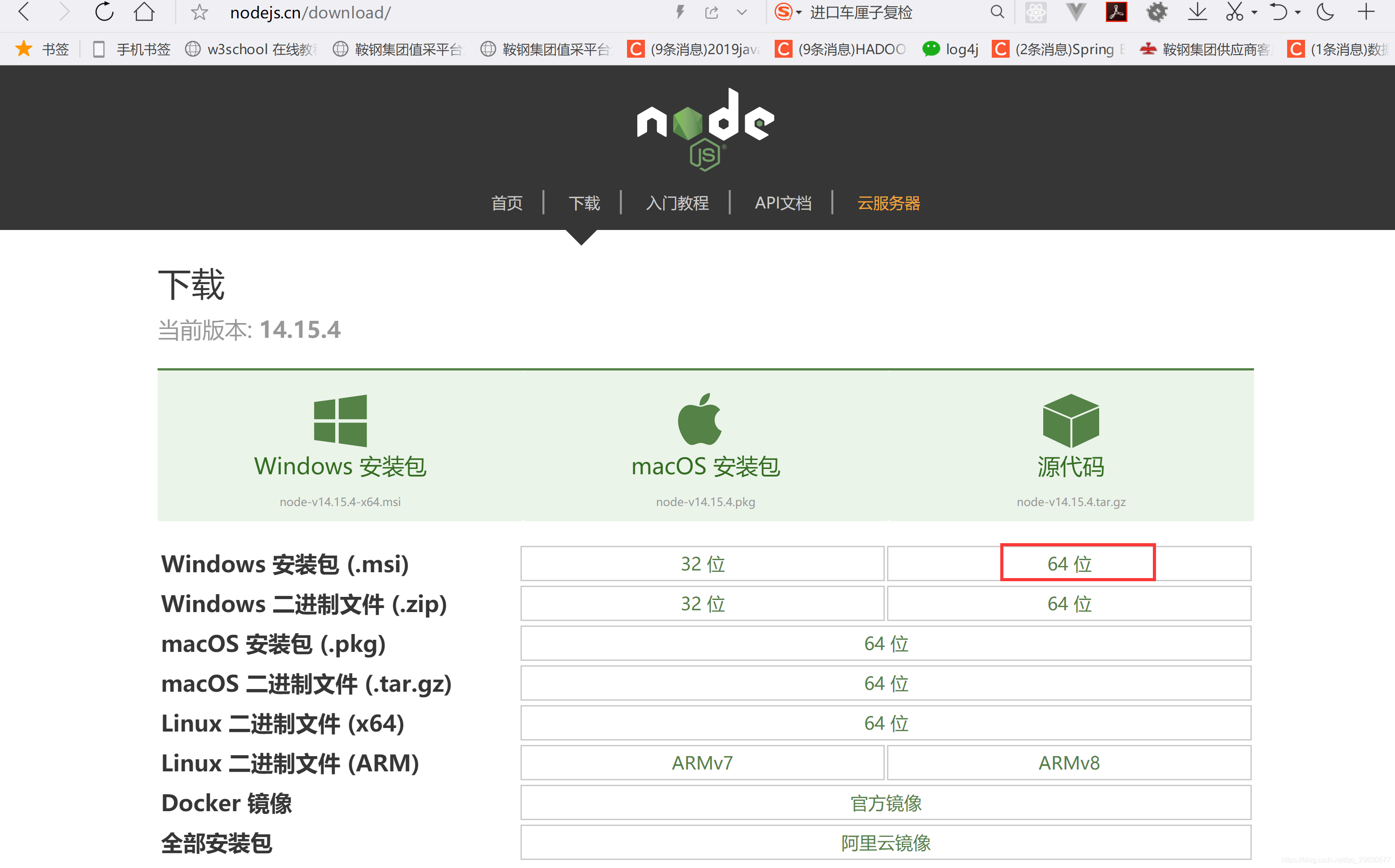Image resolution: width=1395 pixels, height=868 pixels.
Task: Go to browser home page icon
Action: pyautogui.click(x=144, y=12)
